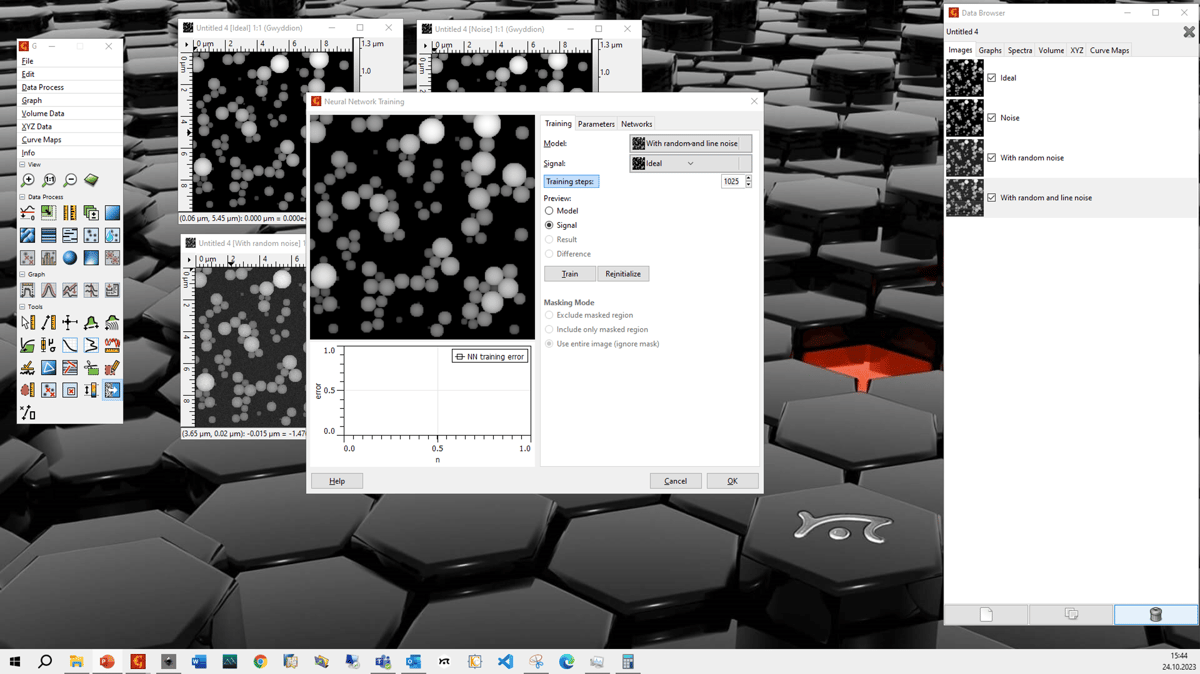The image size is (1200, 674).
Task: Click the trash delete icon in Data Browser
Action: [1155, 614]
